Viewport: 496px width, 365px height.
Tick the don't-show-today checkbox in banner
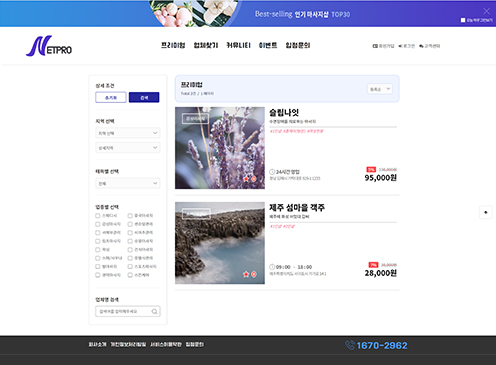point(463,20)
